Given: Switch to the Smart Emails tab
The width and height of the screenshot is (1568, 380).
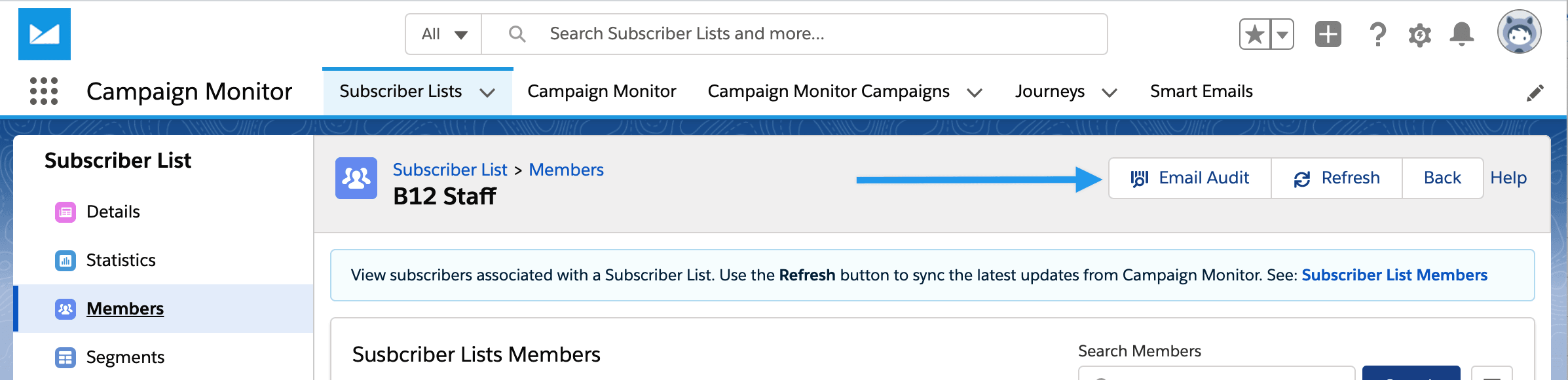Looking at the screenshot, I should pyautogui.click(x=1201, y=91).
